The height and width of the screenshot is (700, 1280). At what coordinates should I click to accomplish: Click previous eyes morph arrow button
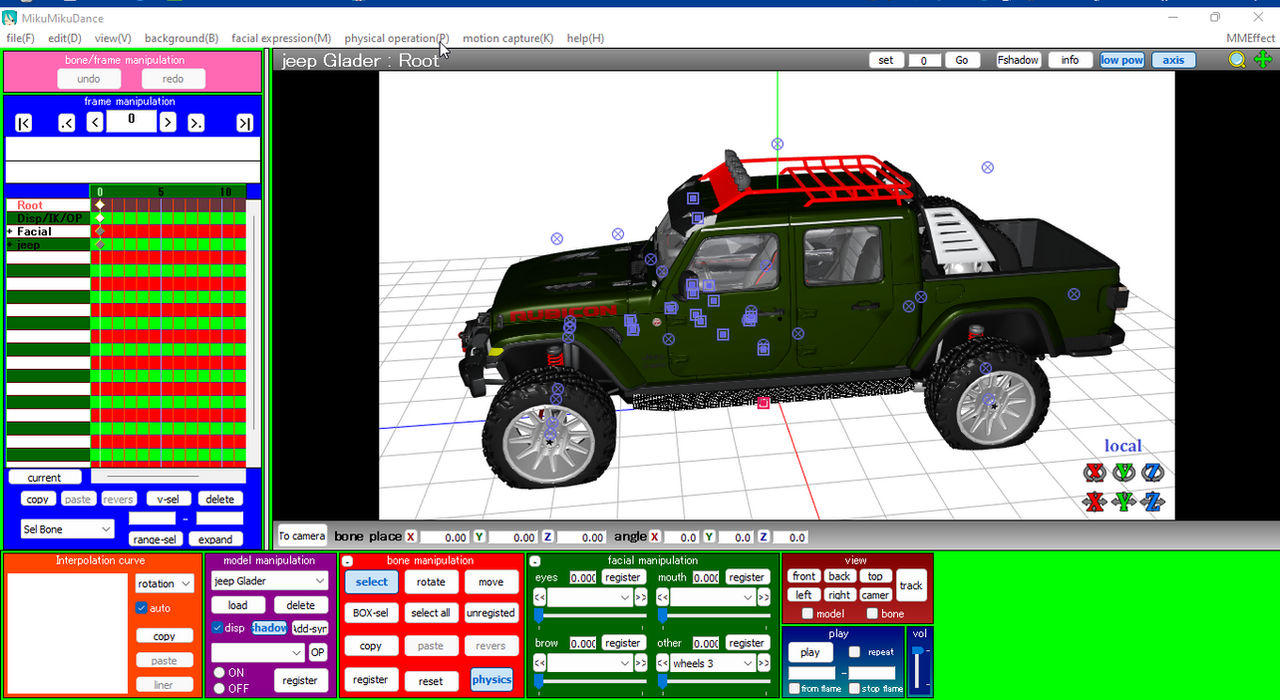pos(540,597)
